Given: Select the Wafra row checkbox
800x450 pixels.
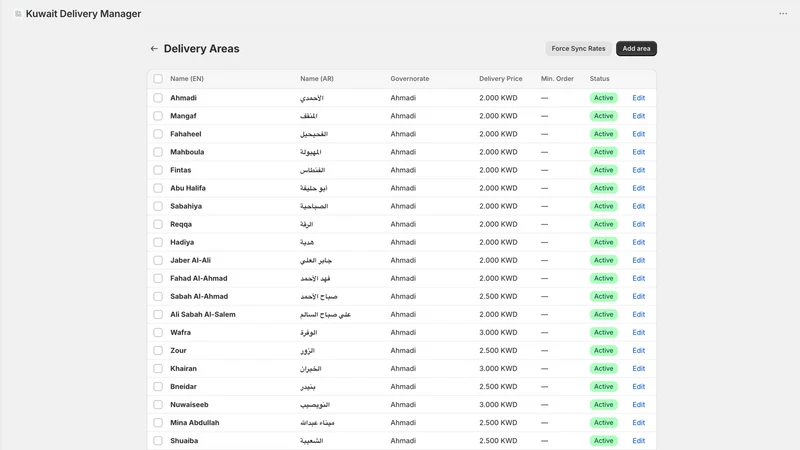Looking at the screenshot, I should click(x=158, y=332).
